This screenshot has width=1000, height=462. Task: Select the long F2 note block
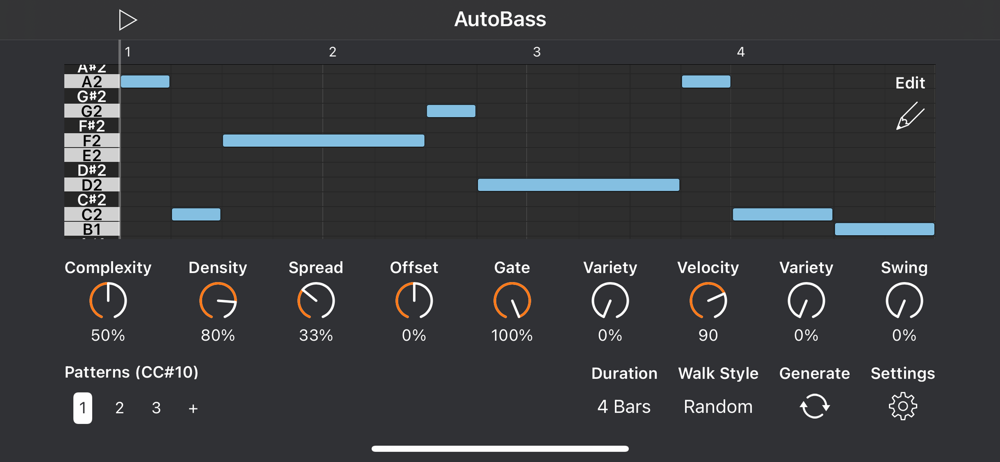coord(323,141)
